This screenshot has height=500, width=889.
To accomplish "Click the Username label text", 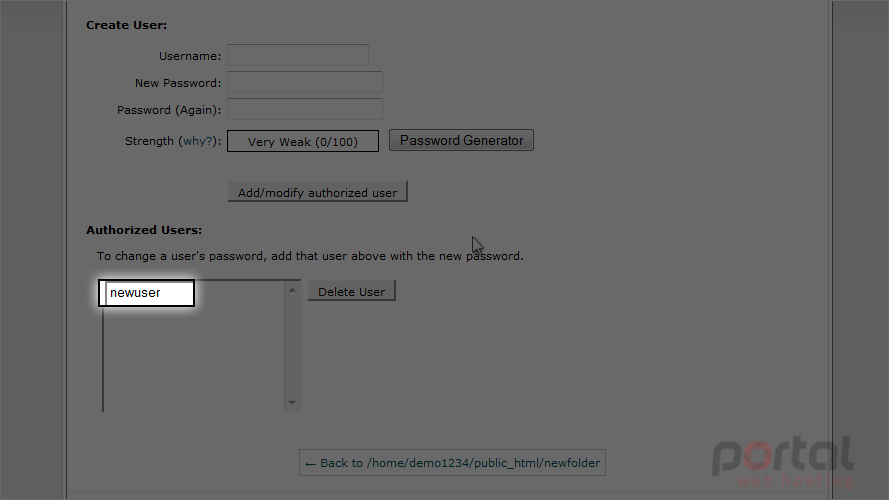I will tap(190, 56).
